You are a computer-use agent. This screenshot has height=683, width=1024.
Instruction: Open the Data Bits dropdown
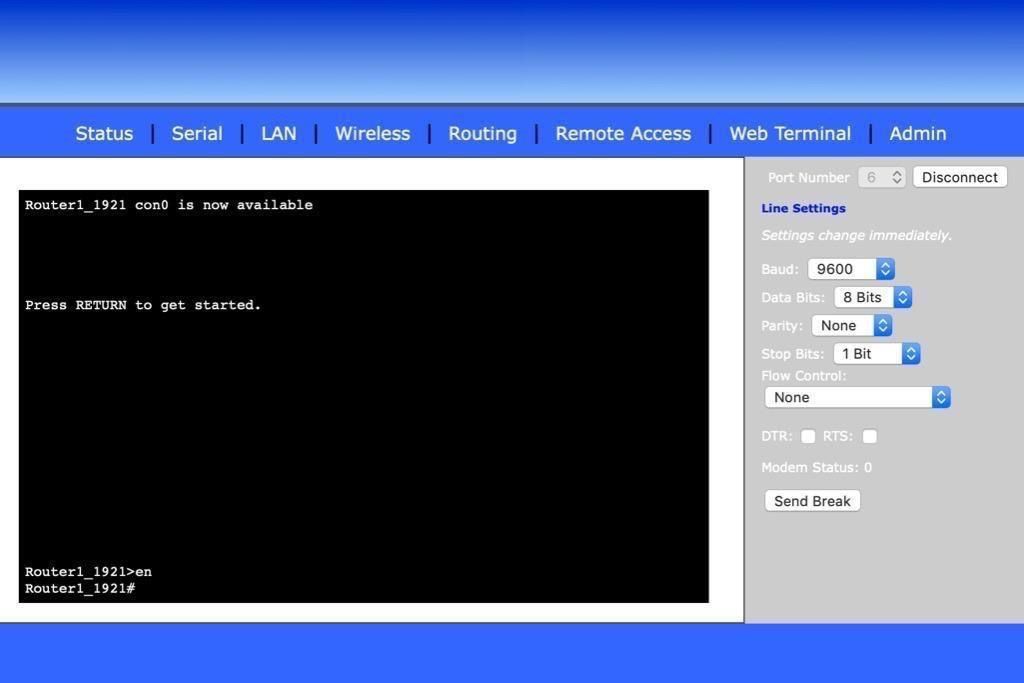click(871, 297)
